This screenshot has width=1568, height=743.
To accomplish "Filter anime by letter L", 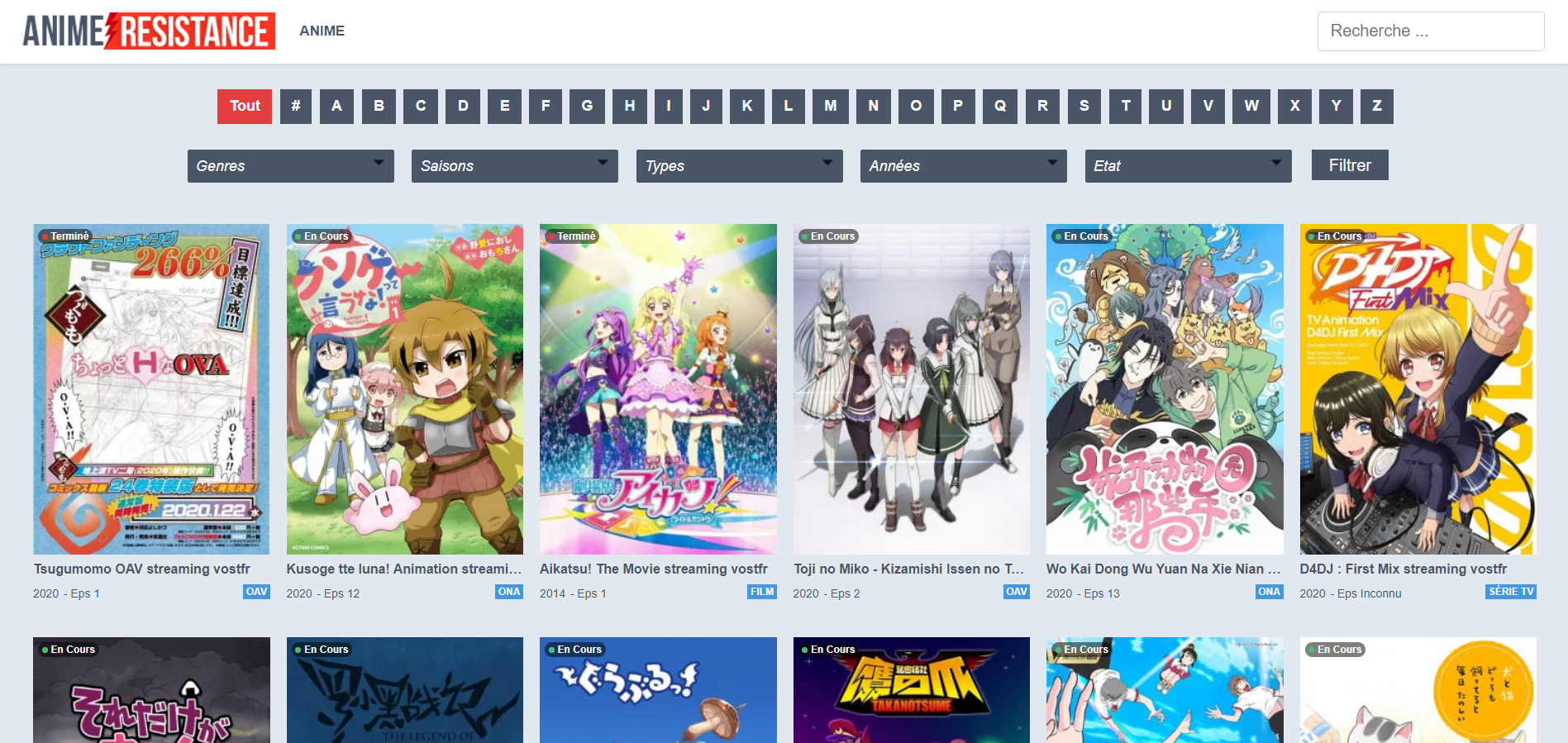I will click(x=789, y=106).
